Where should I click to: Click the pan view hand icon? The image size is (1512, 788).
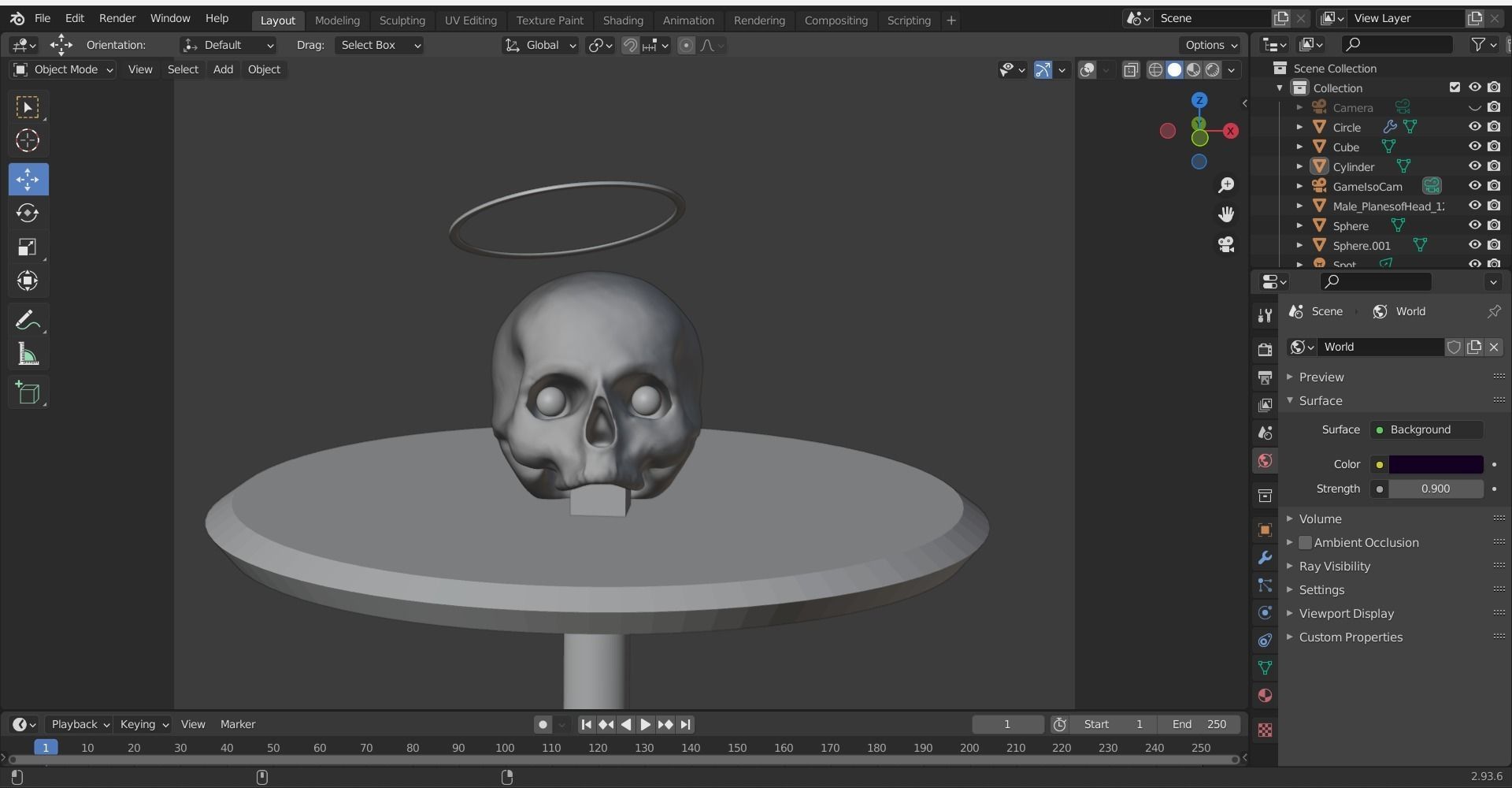(1226, 214)
